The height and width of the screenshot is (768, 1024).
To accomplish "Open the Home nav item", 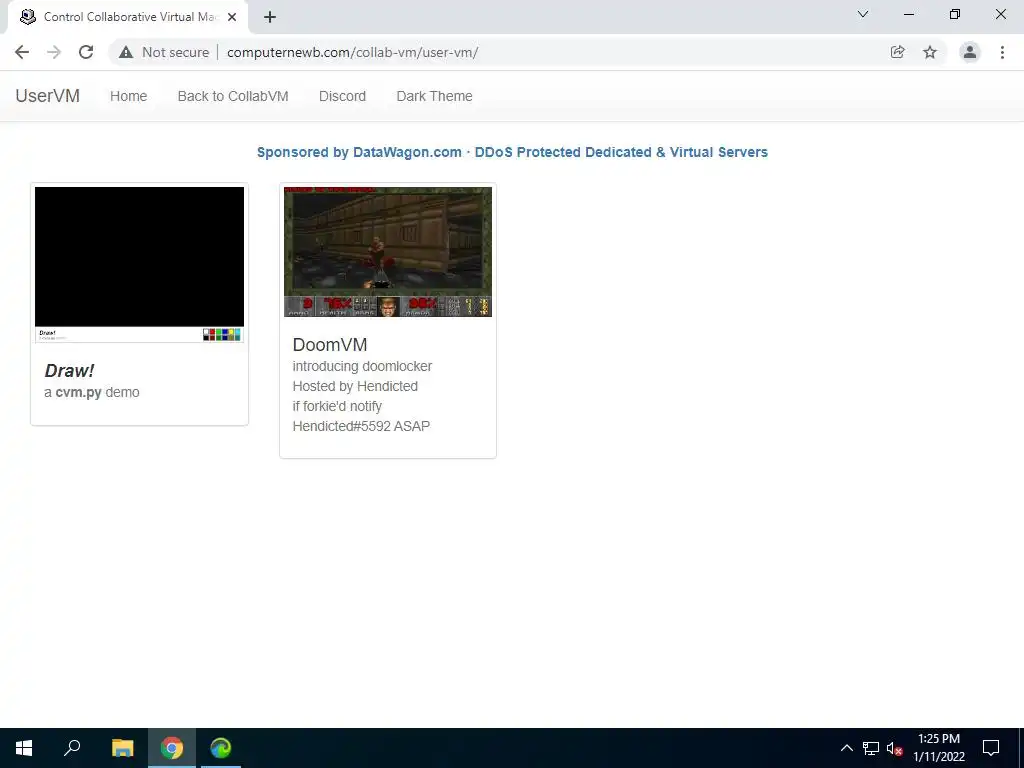I will click(129, 96).
